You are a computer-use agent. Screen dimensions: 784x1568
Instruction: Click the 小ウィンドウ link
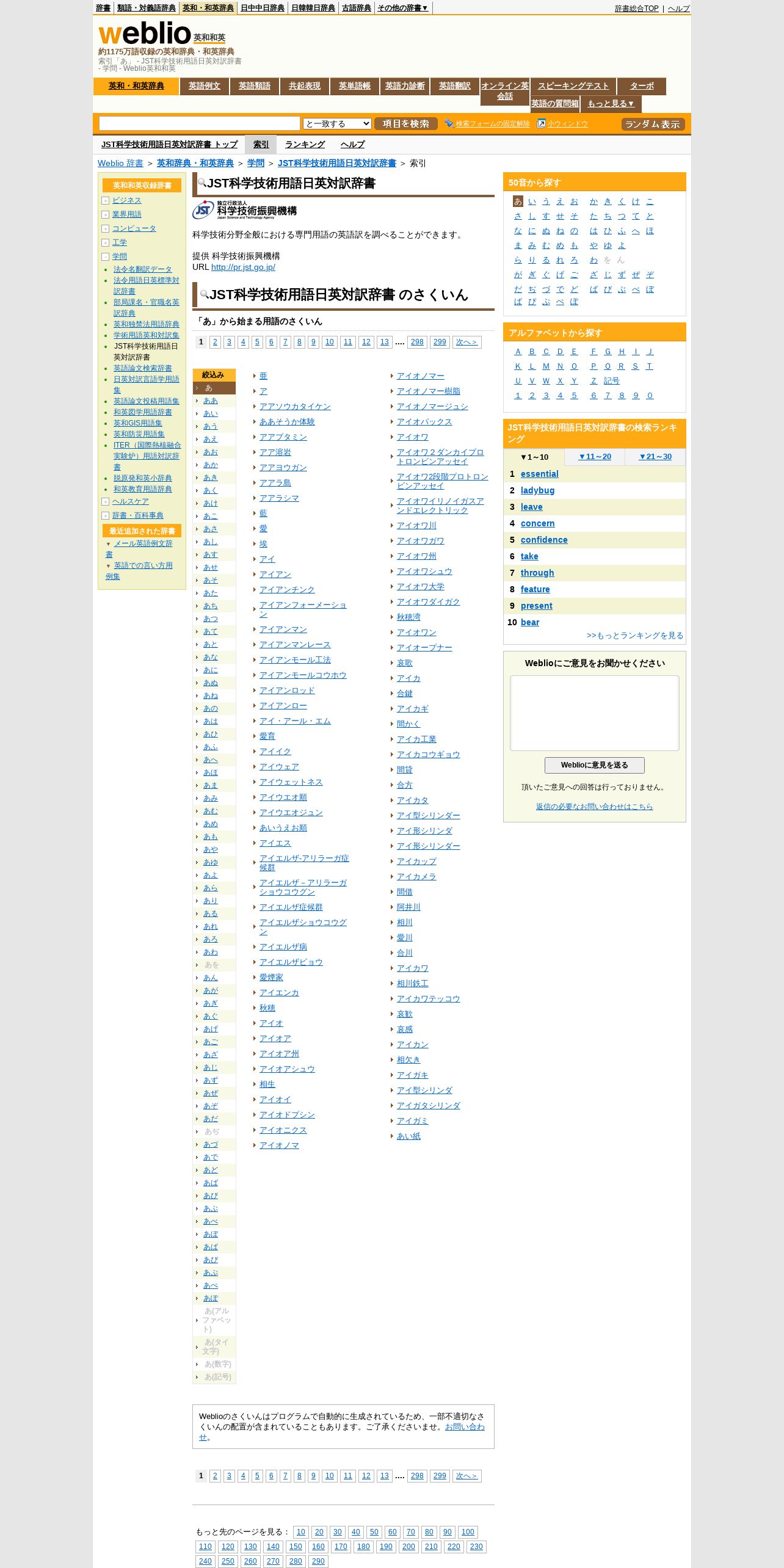point(567,124)
